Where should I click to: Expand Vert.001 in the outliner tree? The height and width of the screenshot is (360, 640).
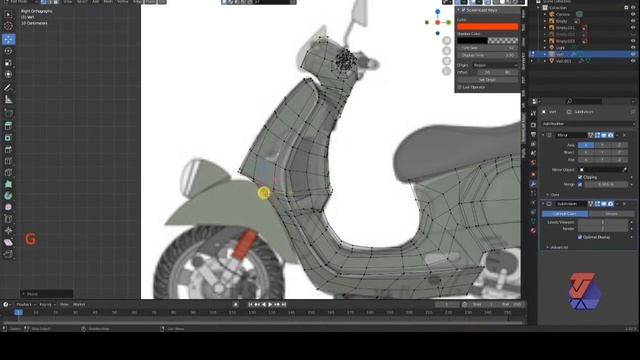pyautogui.click(x=545, y=61)
